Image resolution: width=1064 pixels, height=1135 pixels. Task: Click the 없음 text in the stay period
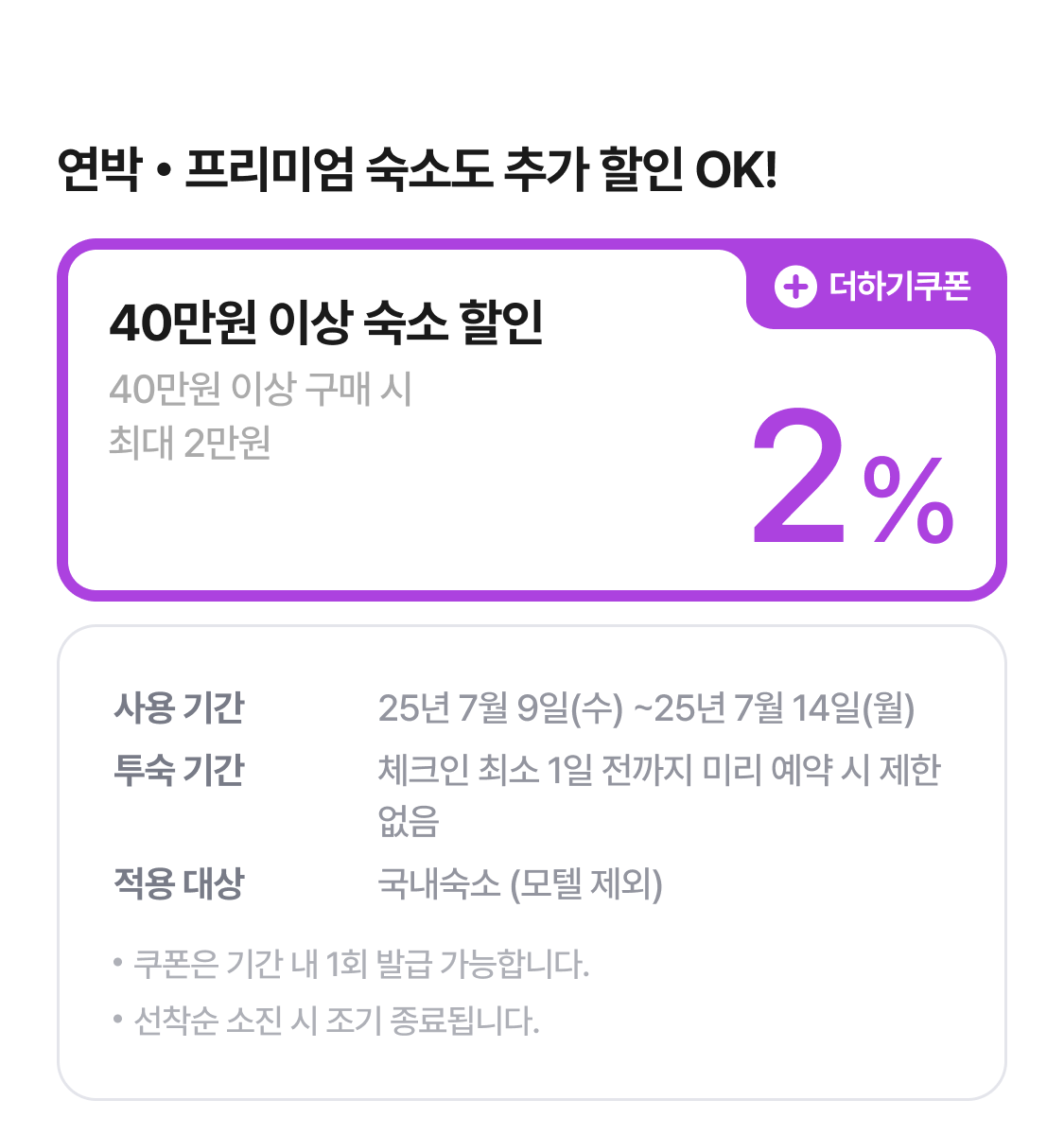409,821
